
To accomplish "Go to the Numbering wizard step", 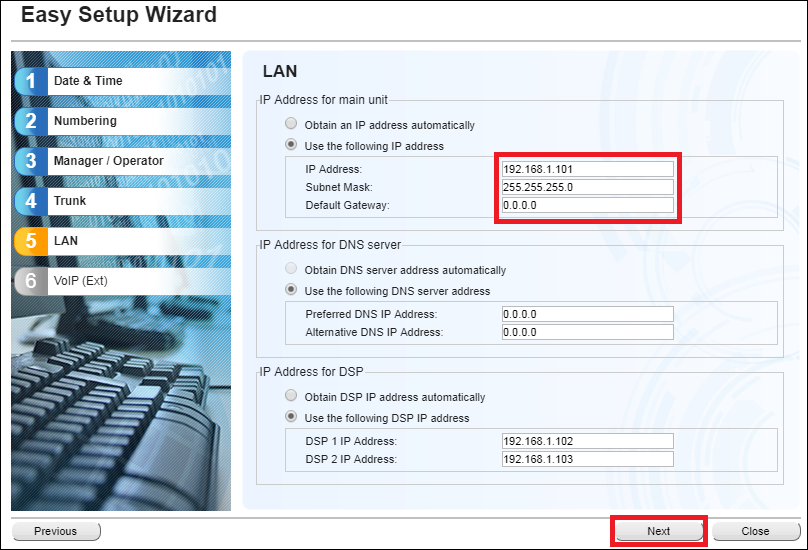I will click(123, 121).
